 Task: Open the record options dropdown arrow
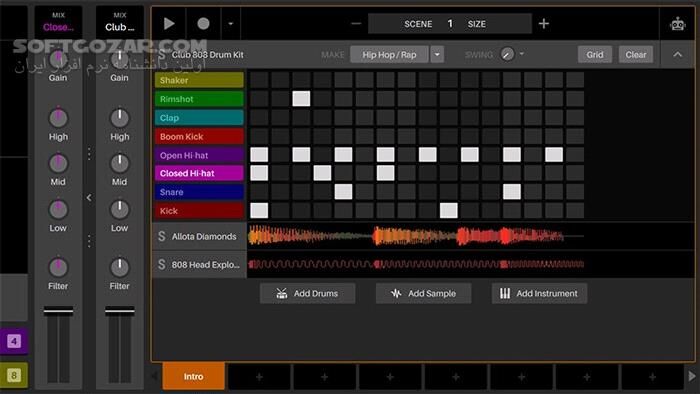(x=230, y=24)
